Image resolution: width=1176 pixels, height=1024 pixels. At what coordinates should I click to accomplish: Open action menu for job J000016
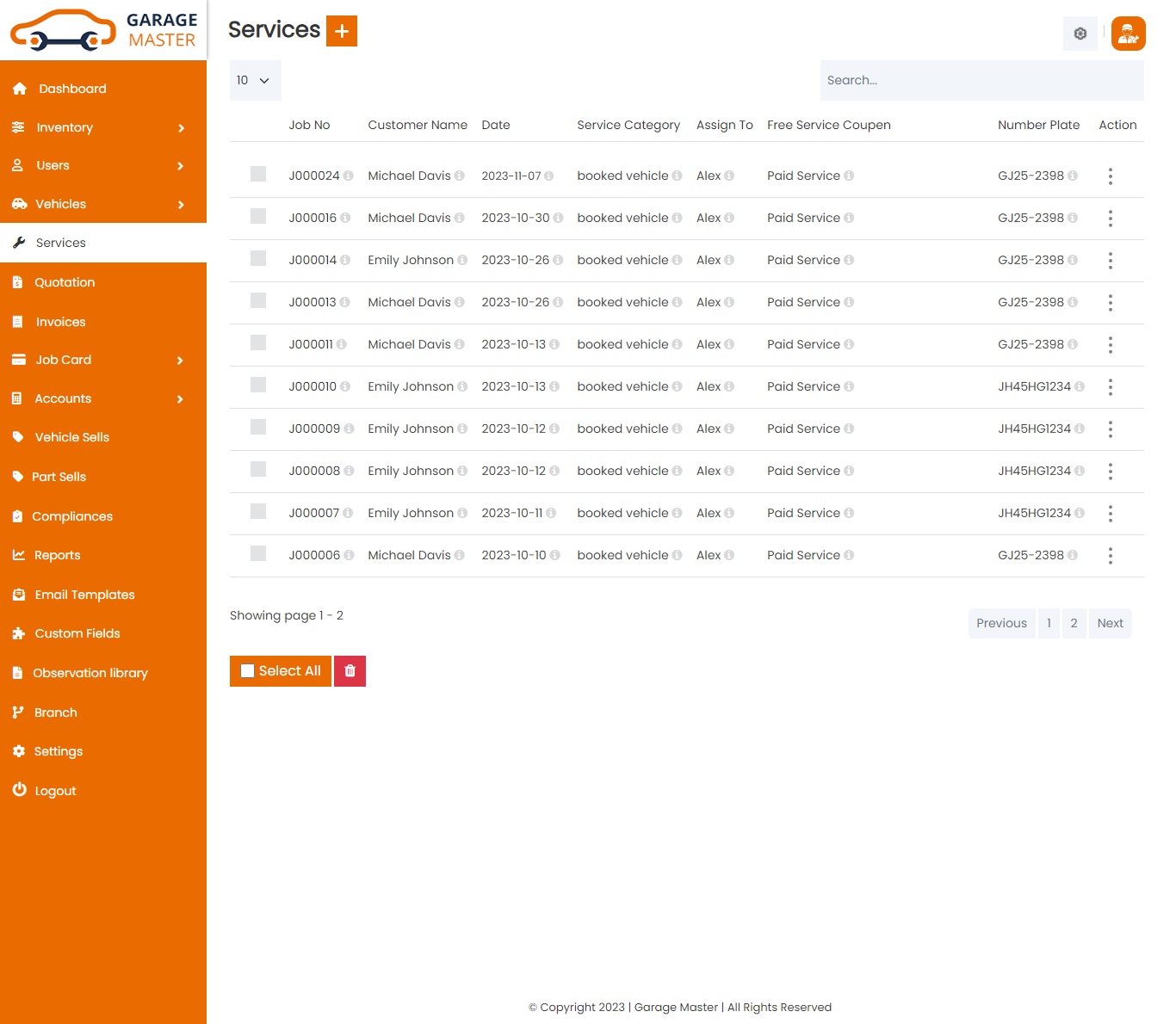click(x=1111, y=219)
